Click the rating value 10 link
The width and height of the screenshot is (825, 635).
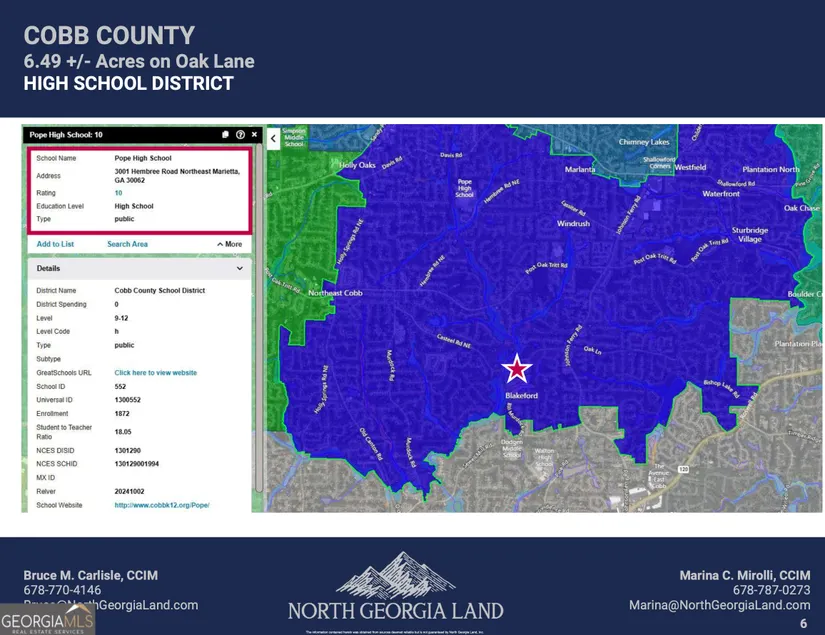[x=118, y=193]
